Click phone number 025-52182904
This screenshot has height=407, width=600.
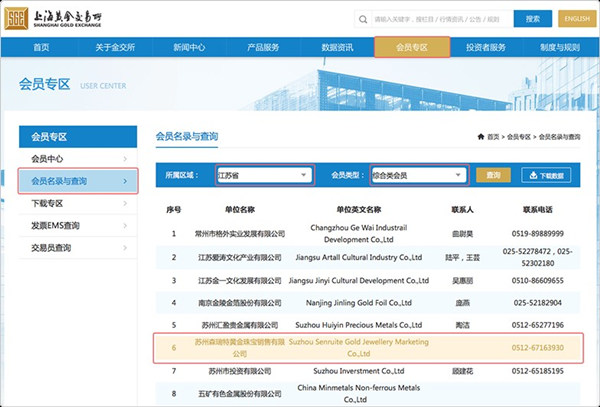point(538,303)
